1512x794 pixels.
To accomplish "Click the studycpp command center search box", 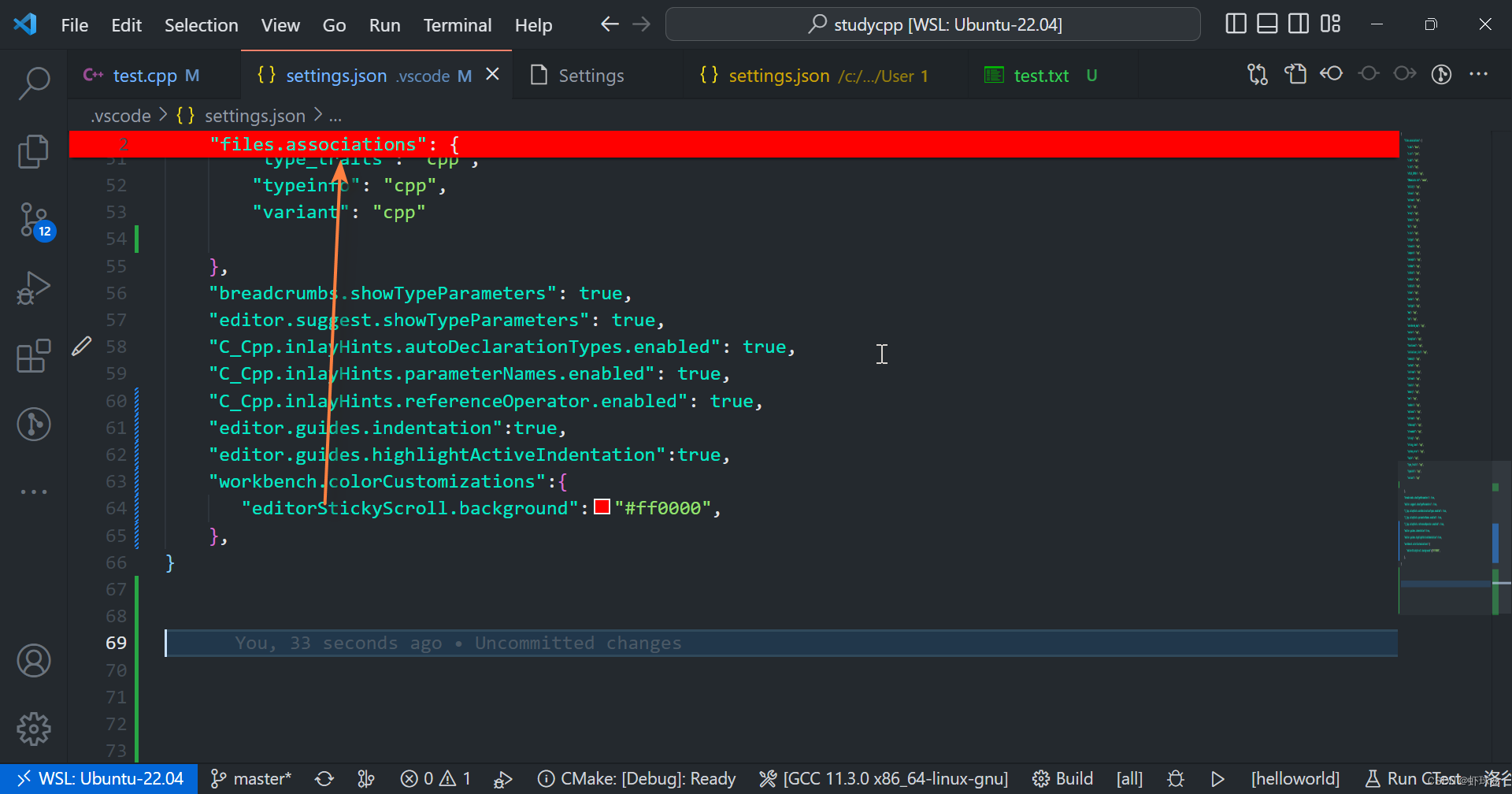I will (933, 24).
